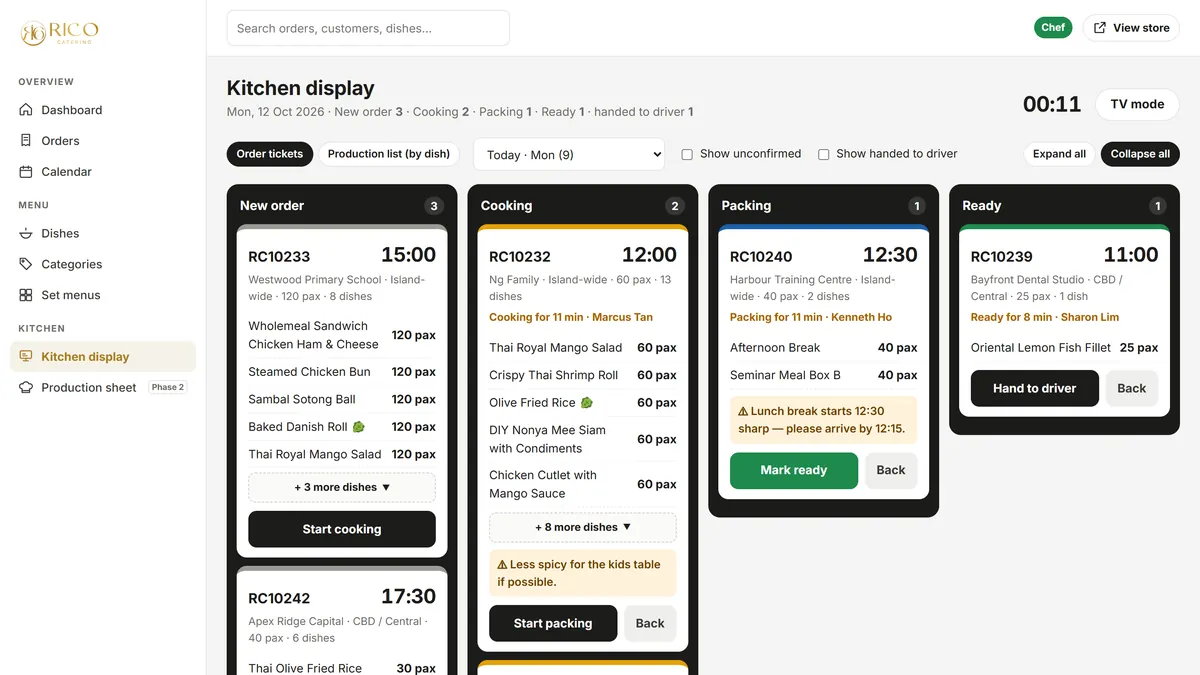Image resolution: width=1200 pixels, height=675 pixels.
Task: Select Kitchen display in sidebar
Action: click(x=103, y=356)
